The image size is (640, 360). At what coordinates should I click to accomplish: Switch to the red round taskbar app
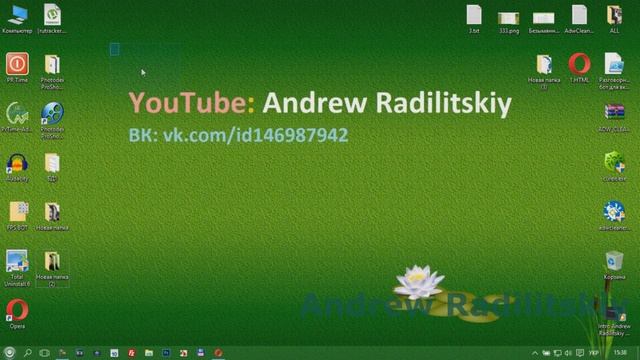coord(218,352)
